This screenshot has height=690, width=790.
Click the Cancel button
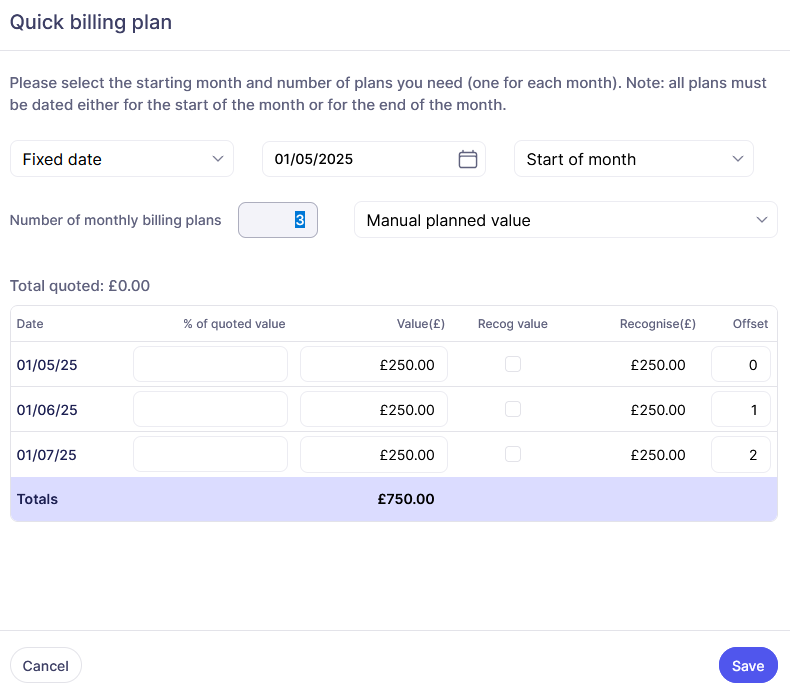46,666
